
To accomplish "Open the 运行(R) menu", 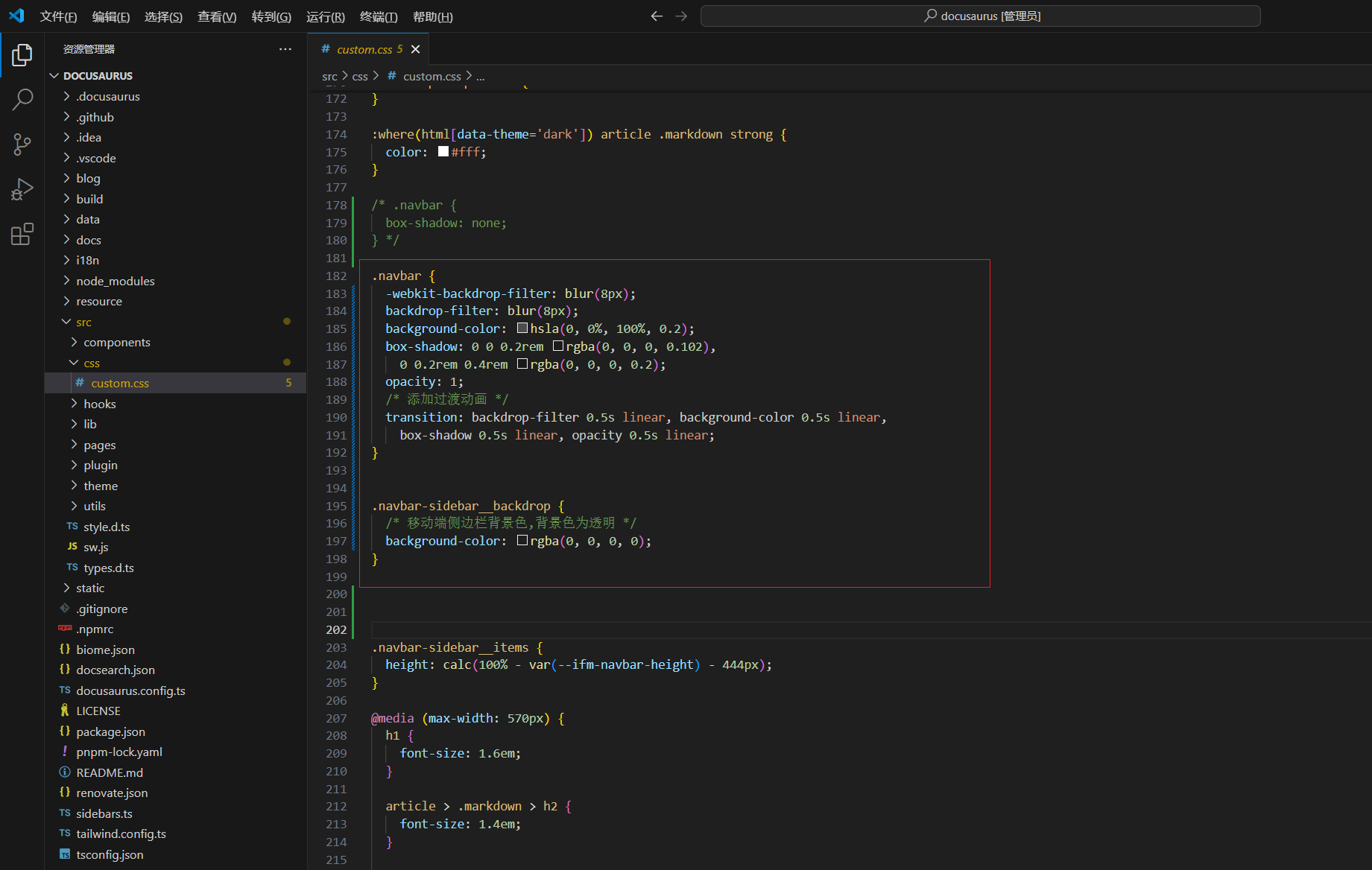I will 326,16.
